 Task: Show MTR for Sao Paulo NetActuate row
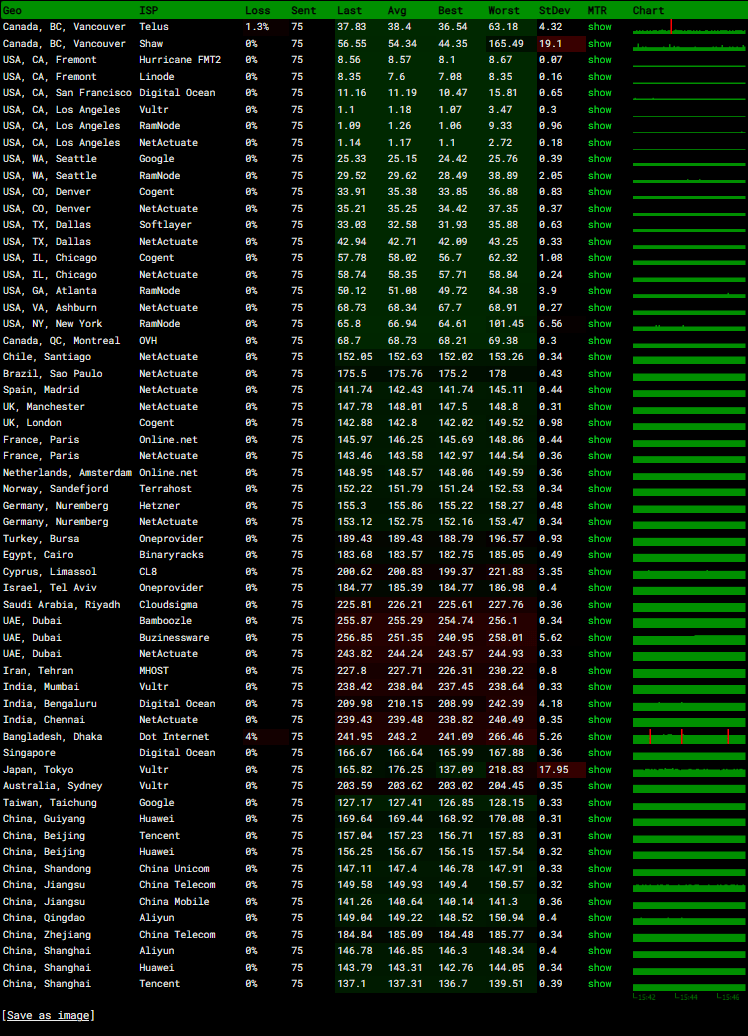[x=599, y=374]
